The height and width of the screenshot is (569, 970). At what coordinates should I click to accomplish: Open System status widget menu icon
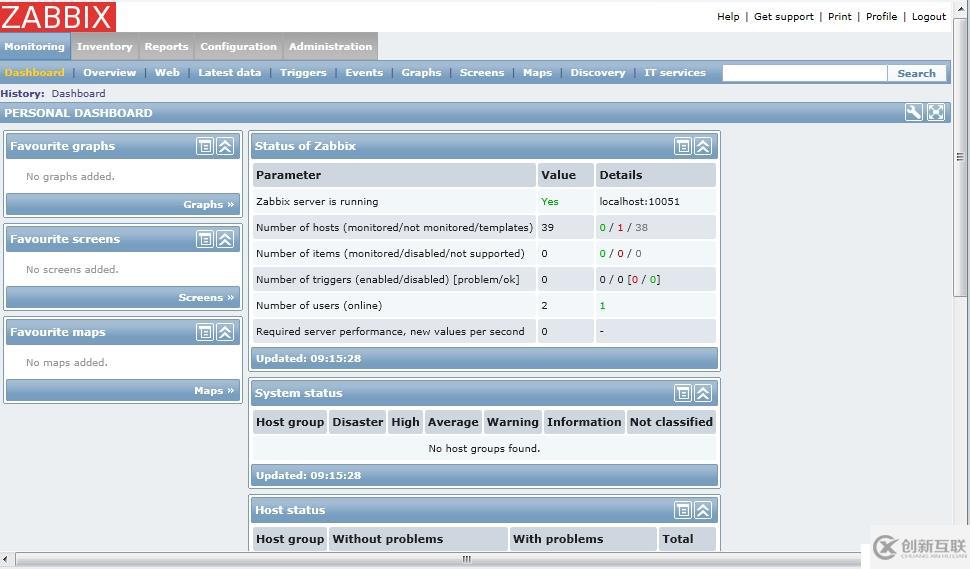click(683, 393)
